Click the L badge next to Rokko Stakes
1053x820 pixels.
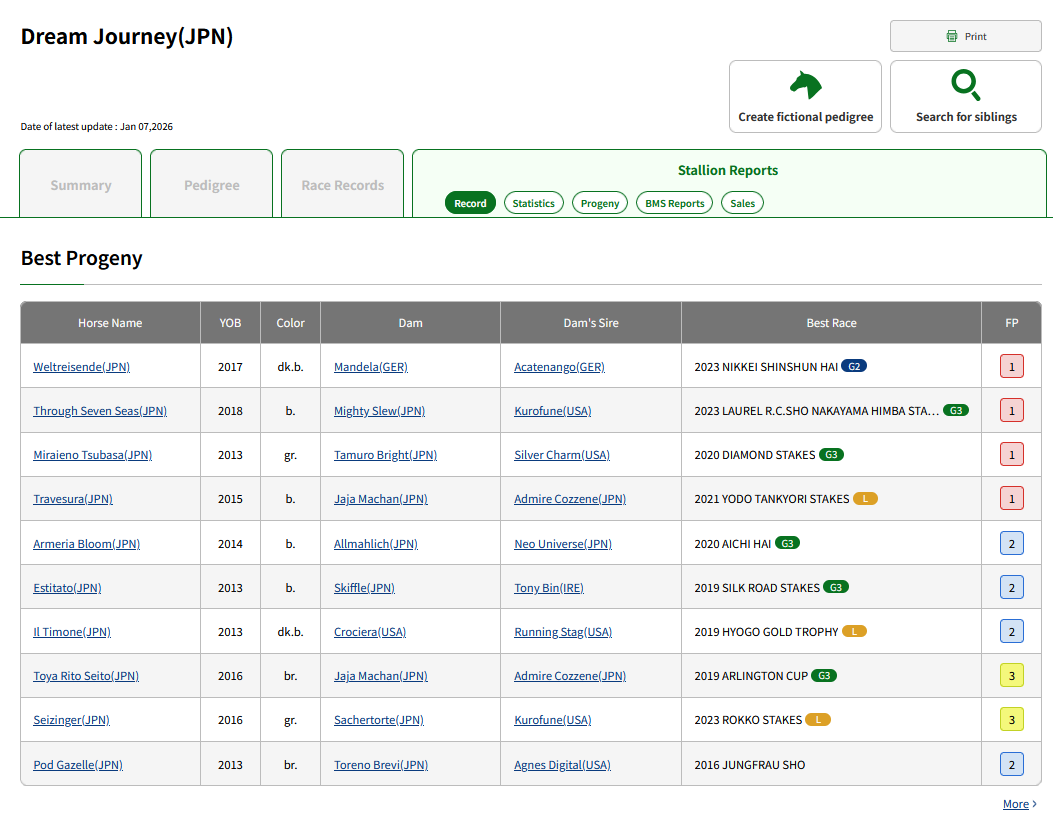pyautogui.click(x=818, y=719)
